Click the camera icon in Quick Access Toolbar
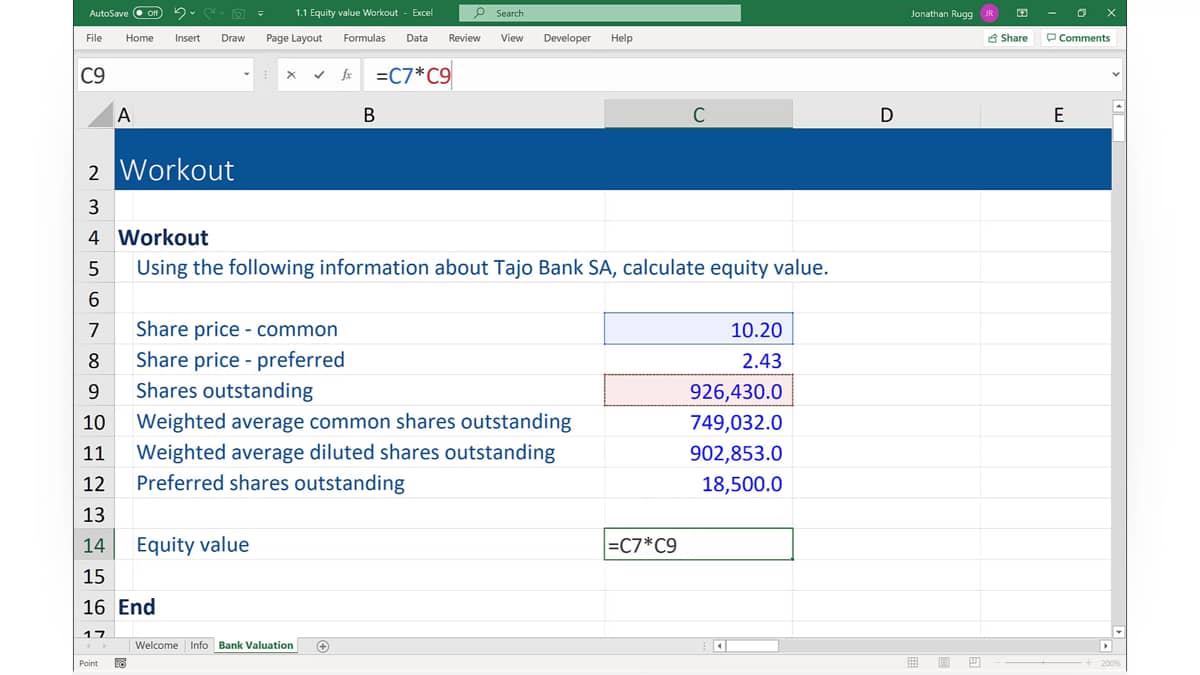 239,13
